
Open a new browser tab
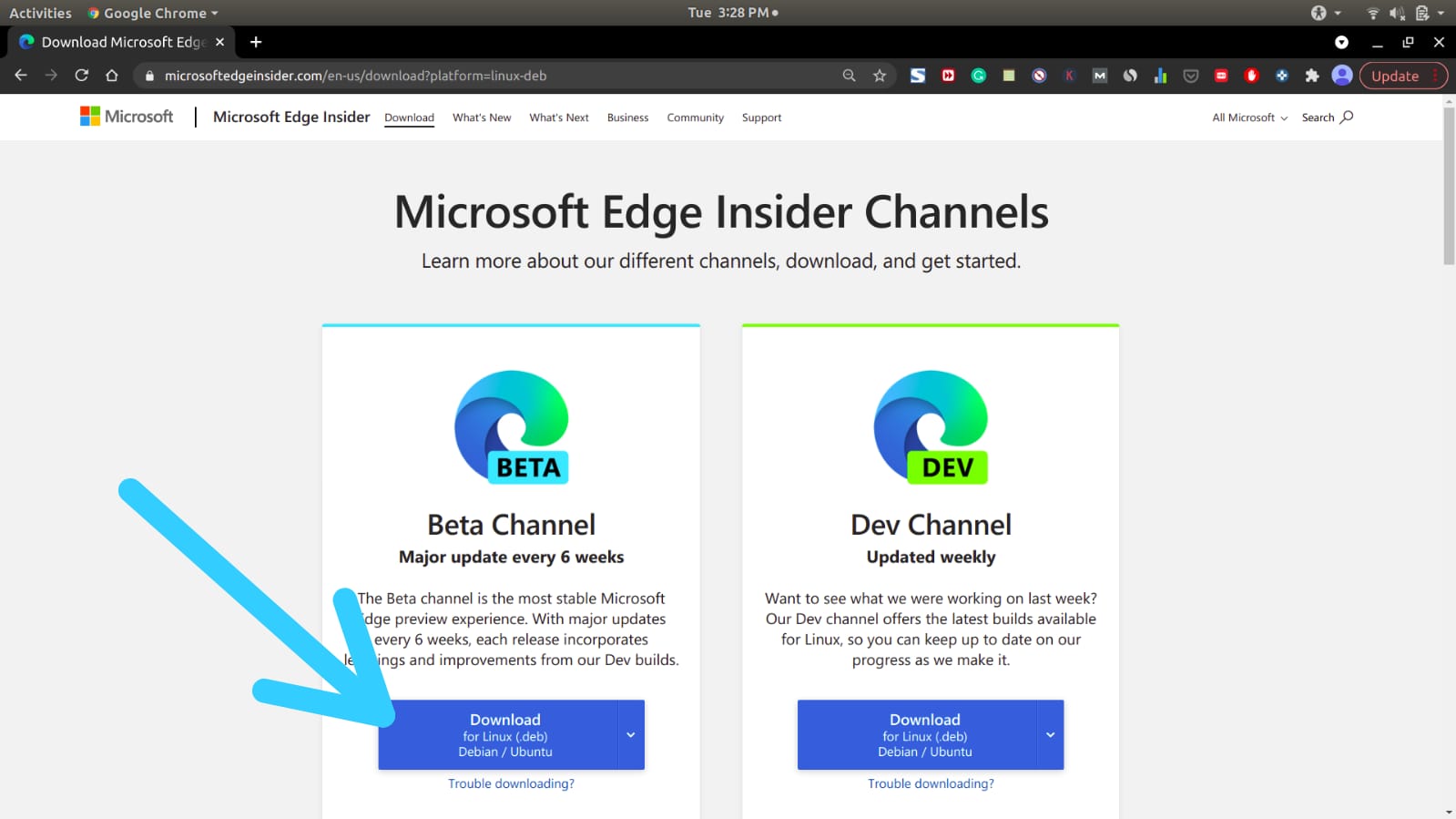(256, 42)
